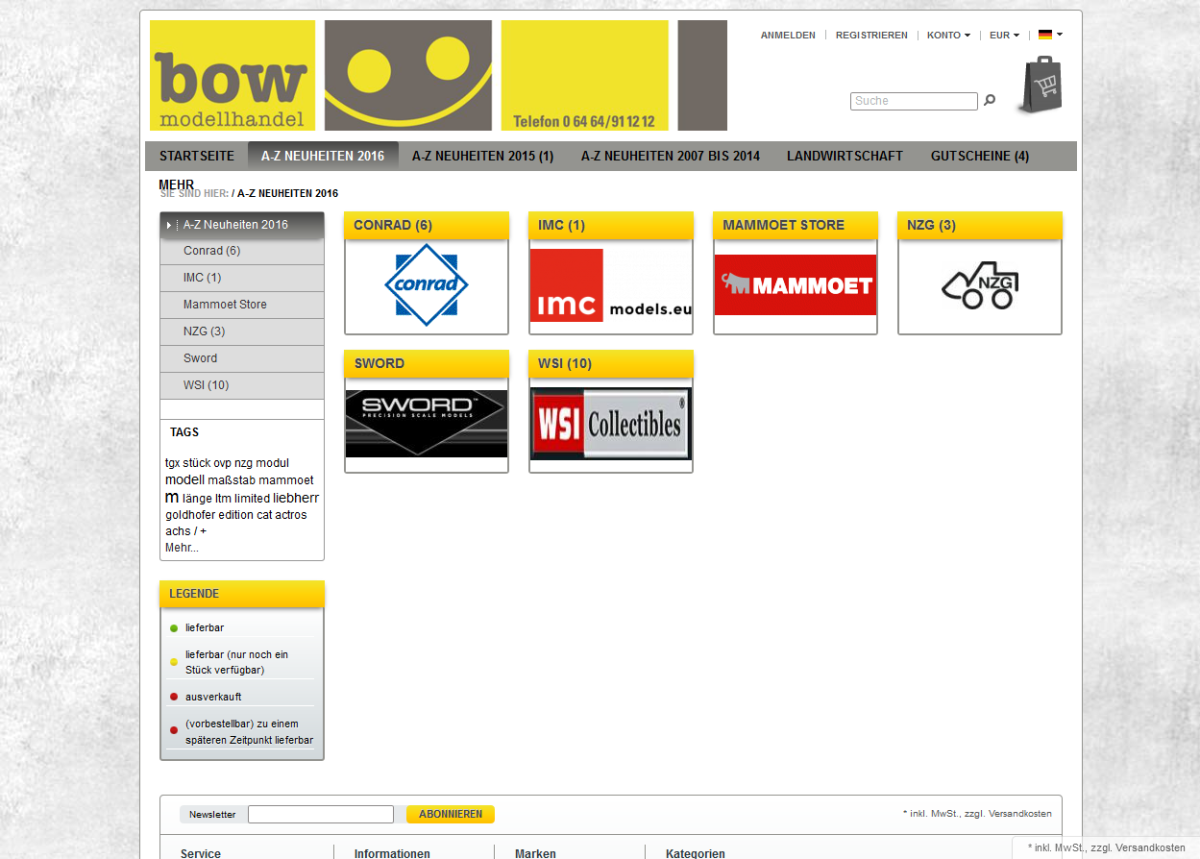The width and height of the screenshot is (1200, 859).
Task: Expand the KONTO dropdown
Action: (x=948, y=35)
